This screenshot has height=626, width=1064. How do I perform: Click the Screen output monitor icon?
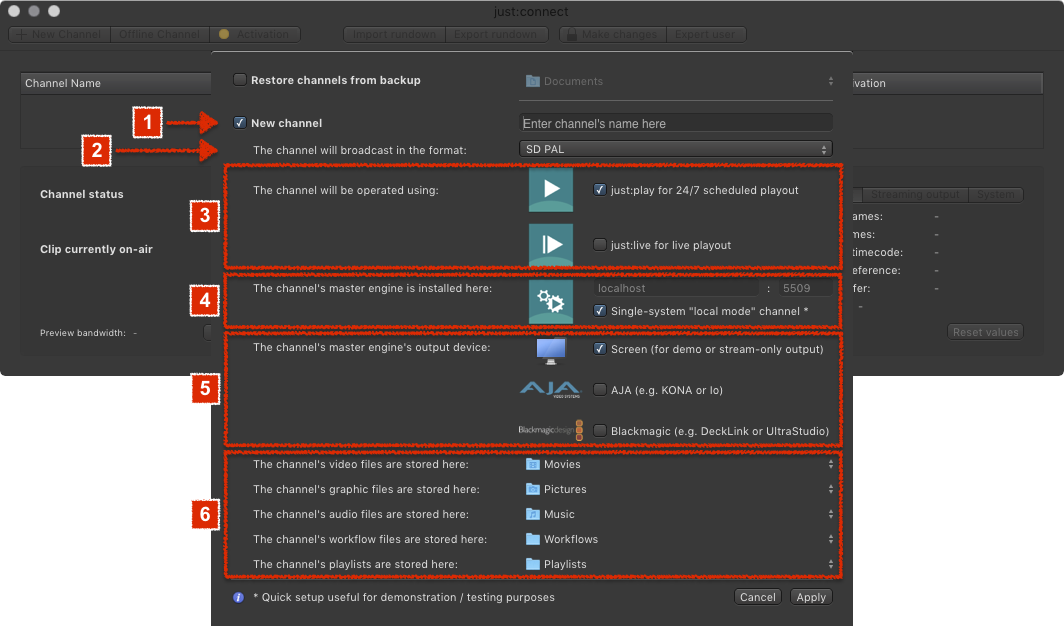[550, 351]
